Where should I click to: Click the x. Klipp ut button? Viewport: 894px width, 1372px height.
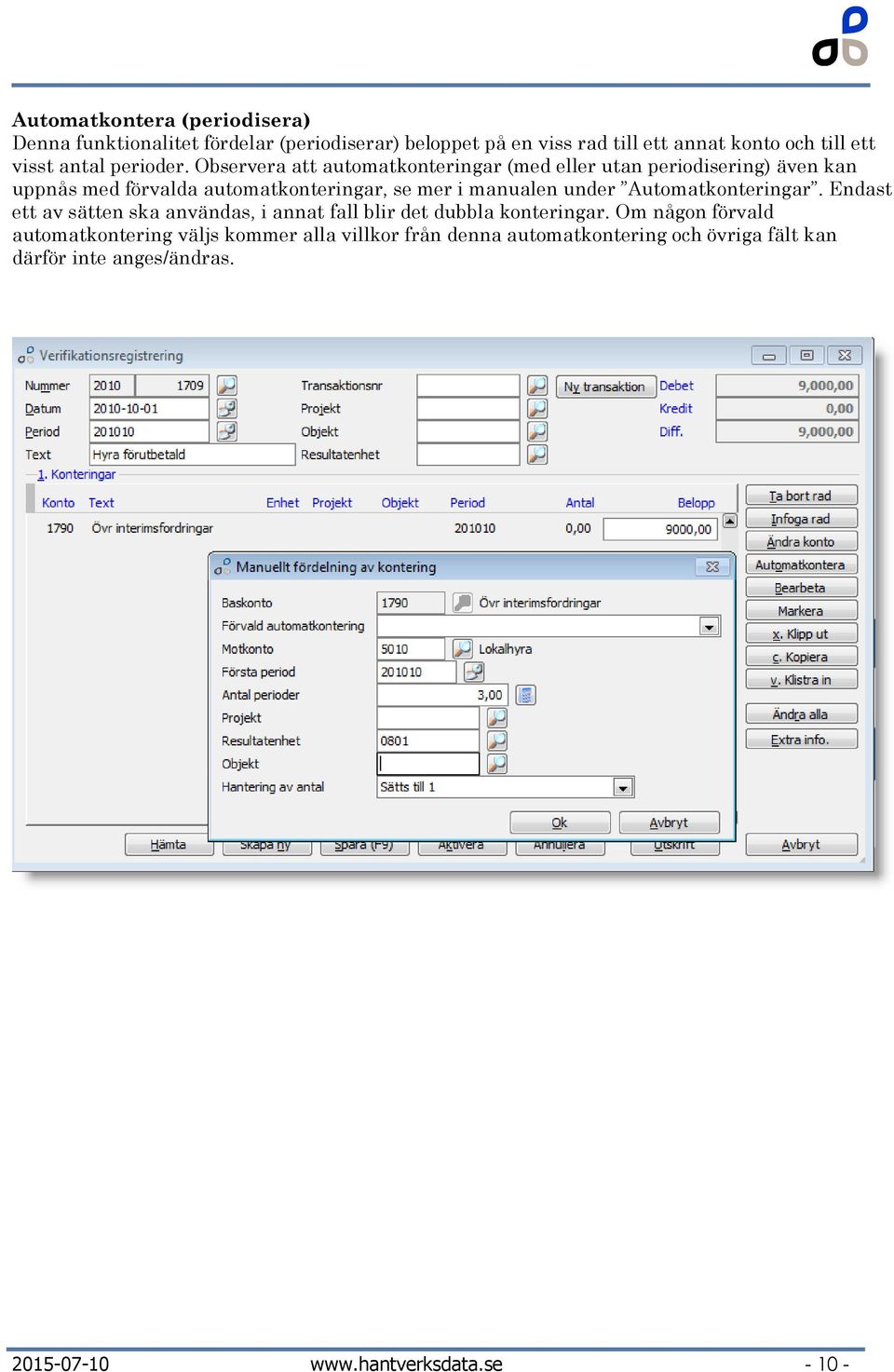point(801,633)
